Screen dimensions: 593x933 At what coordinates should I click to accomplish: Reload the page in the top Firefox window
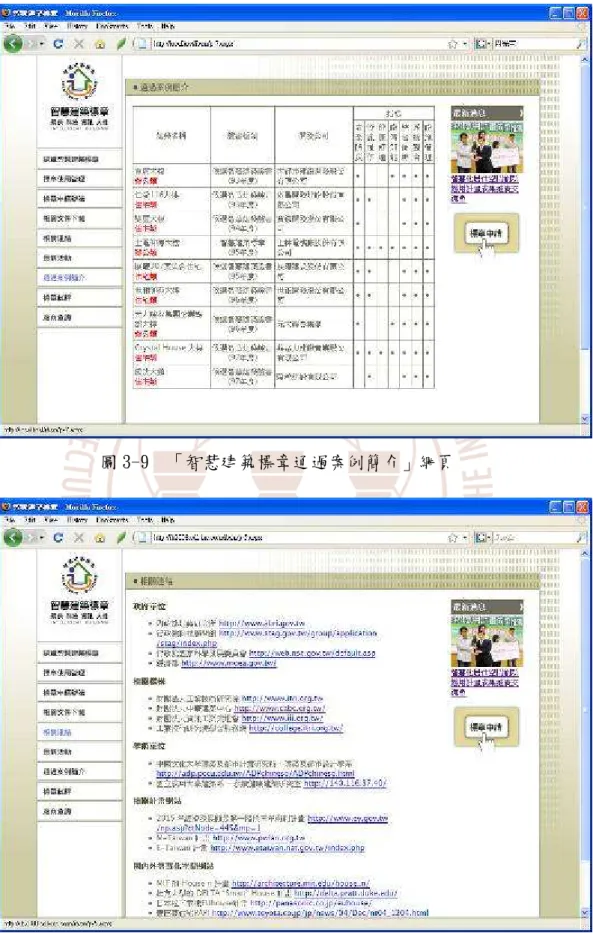[58, 43]
